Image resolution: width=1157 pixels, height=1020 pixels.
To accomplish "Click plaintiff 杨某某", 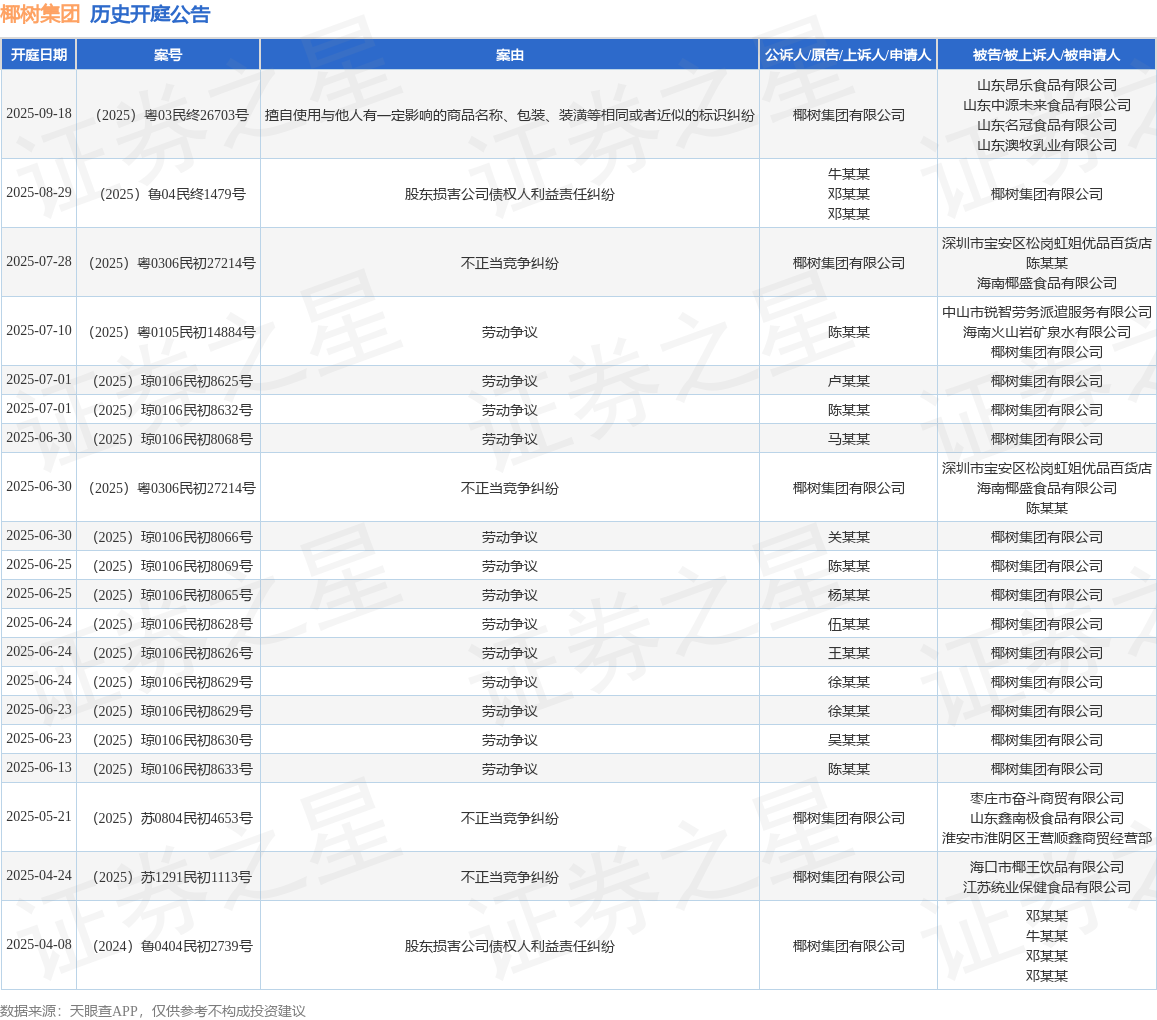I will point(849,595).
